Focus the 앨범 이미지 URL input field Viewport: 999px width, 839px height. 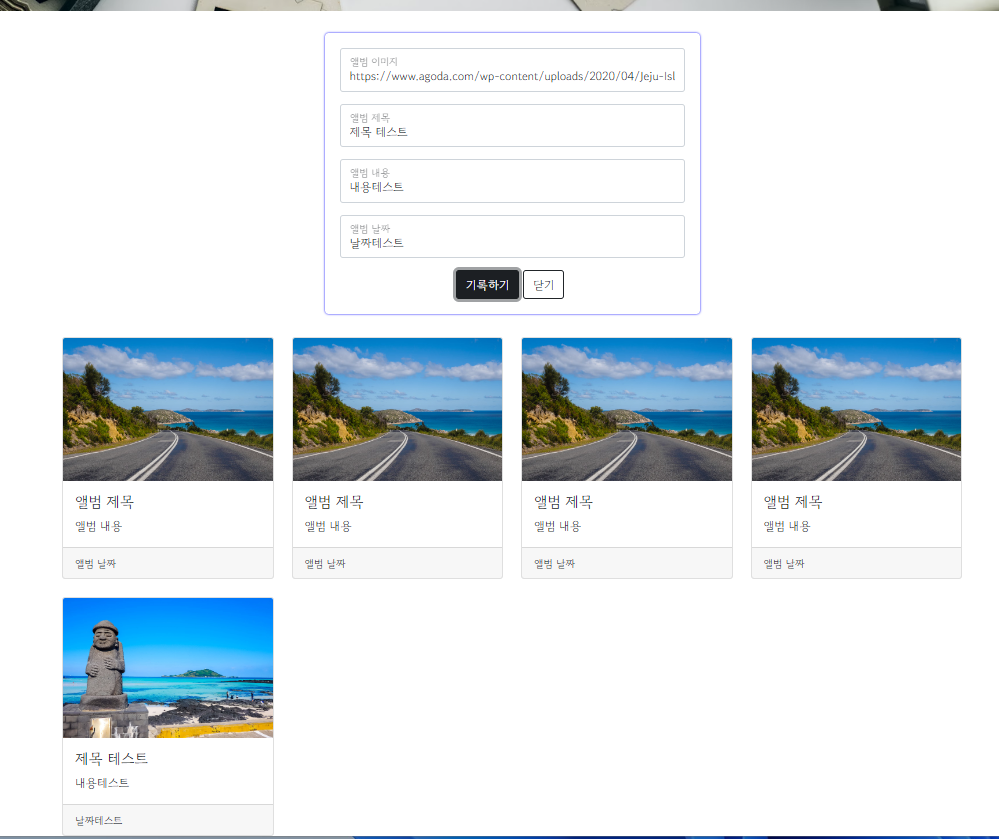click(x=512, y=70)
